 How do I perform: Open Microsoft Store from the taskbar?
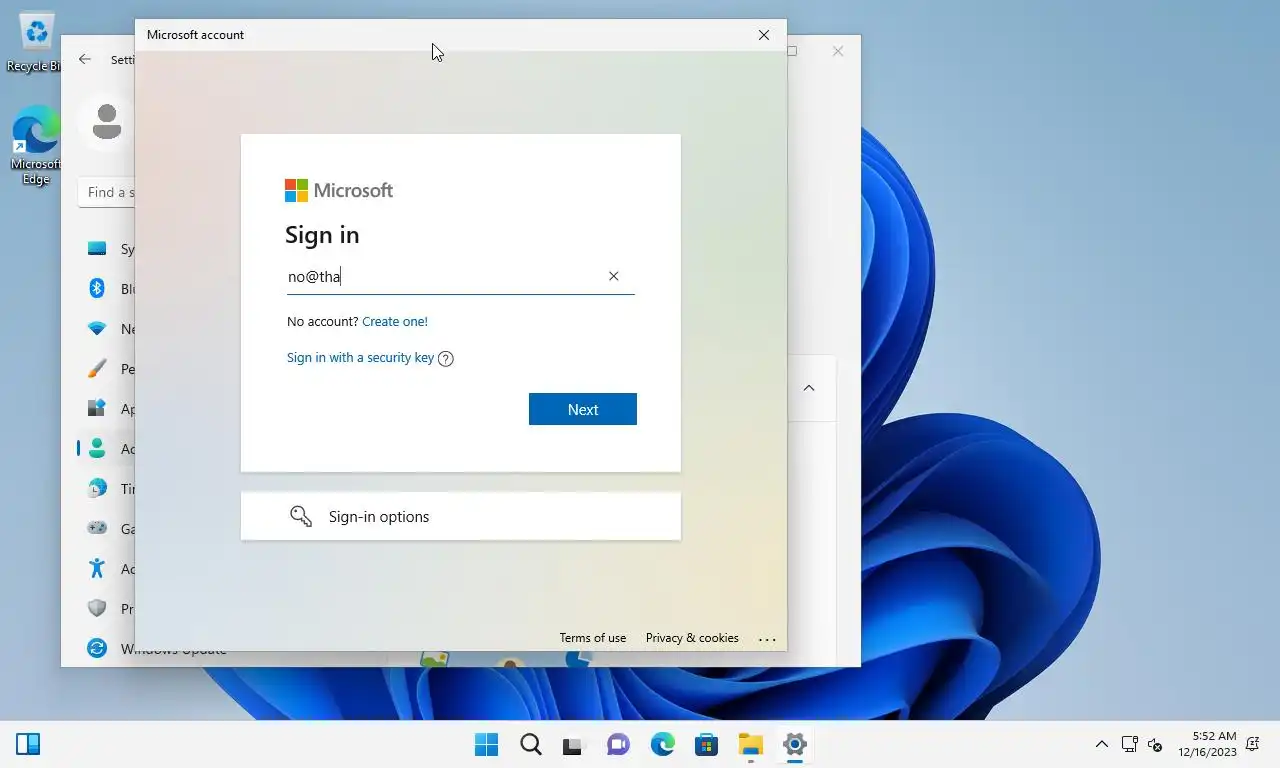(706, 744)
